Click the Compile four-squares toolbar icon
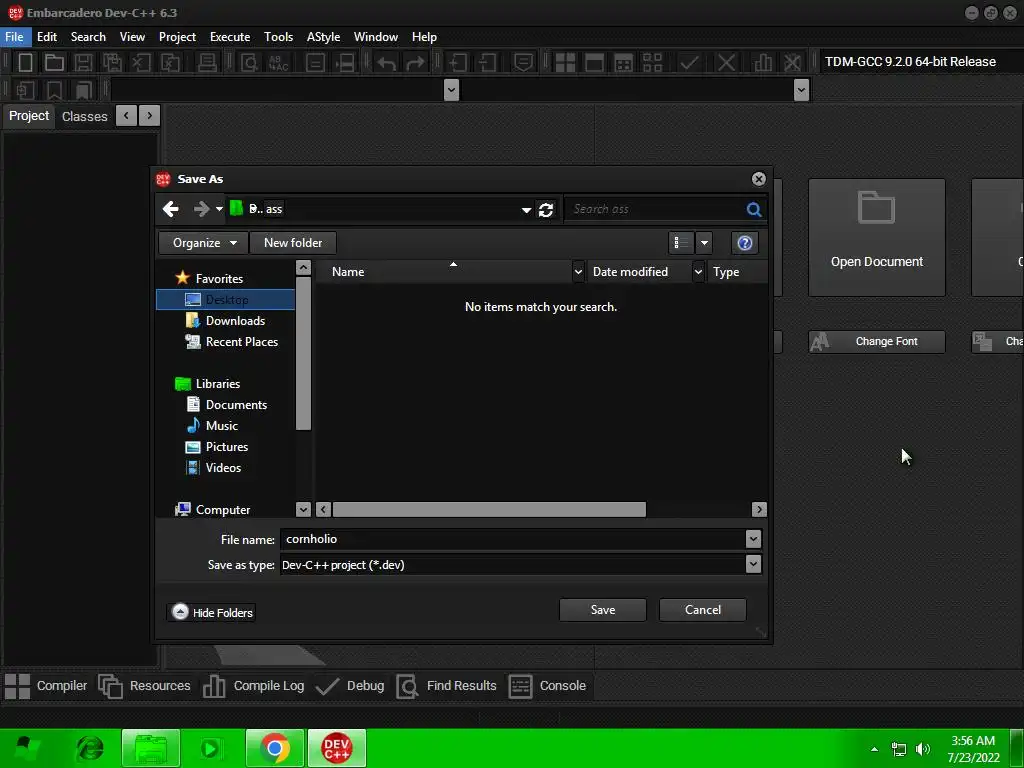The image size is (1024, 768). pos(565,63)
